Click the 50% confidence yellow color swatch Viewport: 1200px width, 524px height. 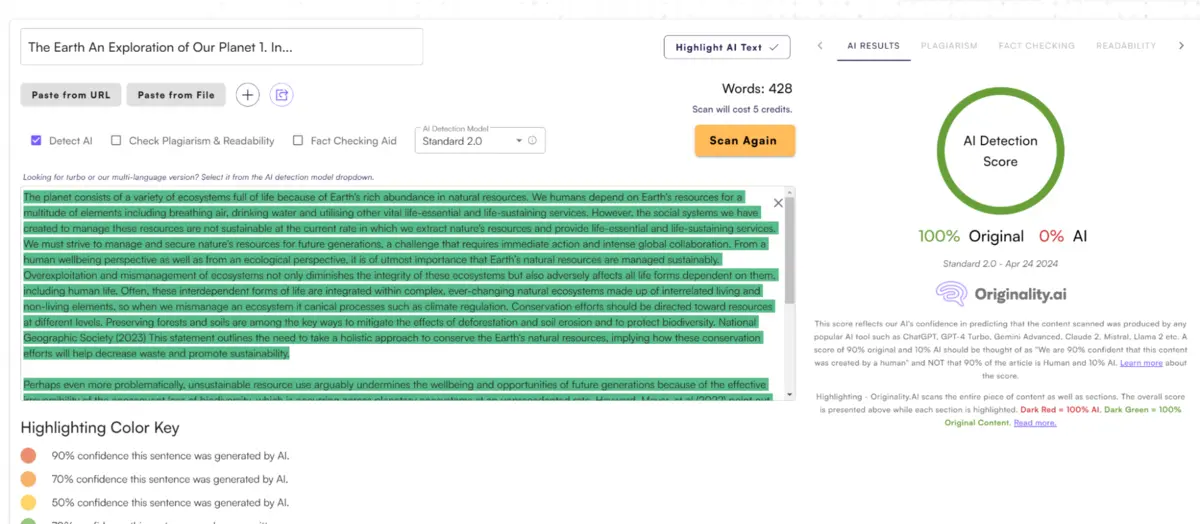(x=28, y=503)
